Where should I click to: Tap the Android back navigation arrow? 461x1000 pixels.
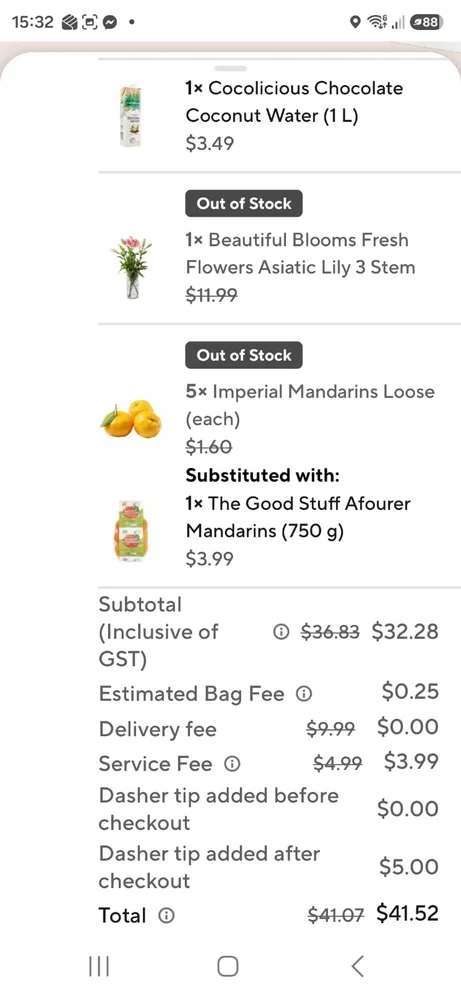pyautogui.click(x=358, y=966)
